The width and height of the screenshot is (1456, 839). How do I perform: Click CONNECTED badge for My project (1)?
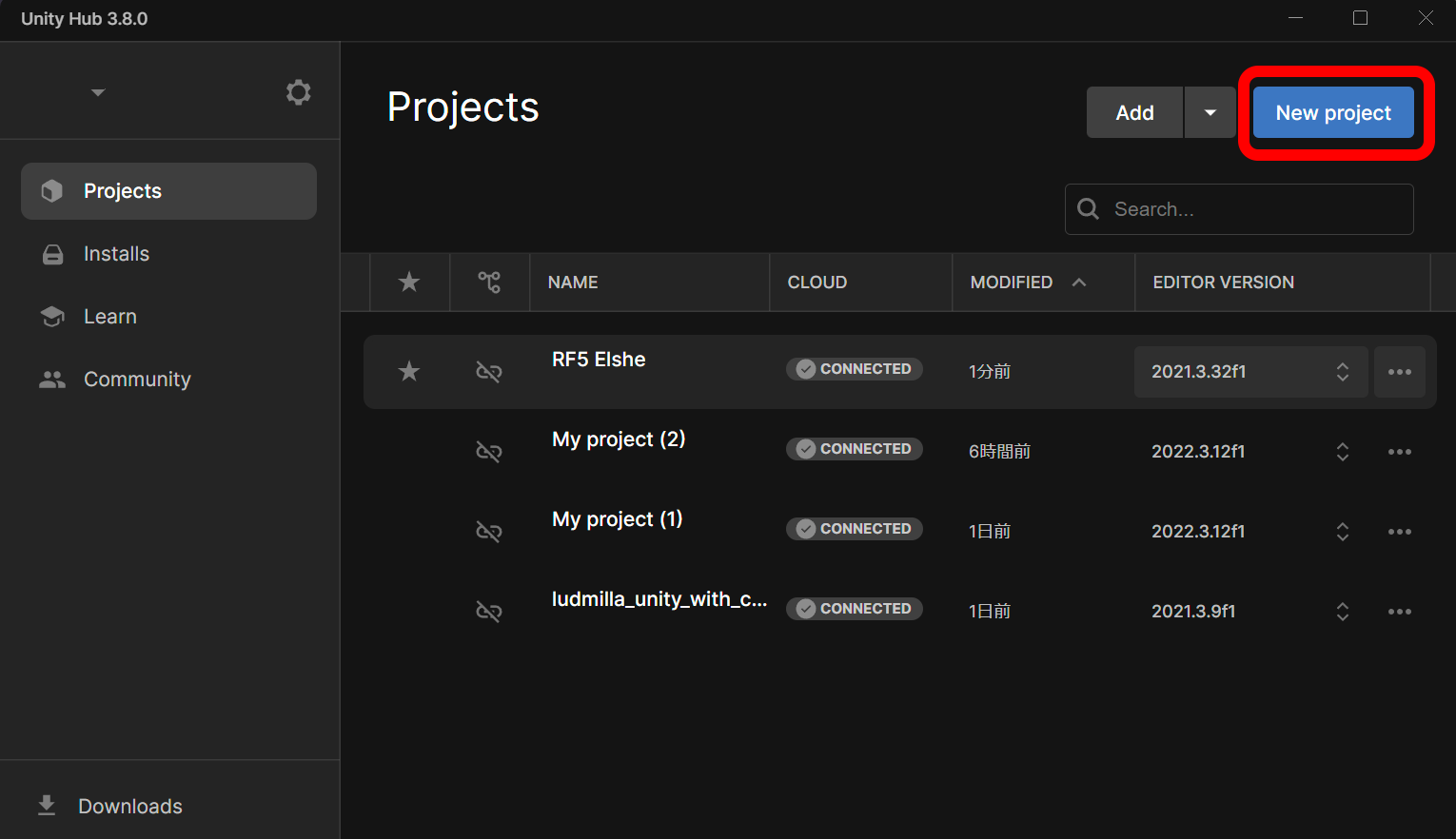pos(855,529)
